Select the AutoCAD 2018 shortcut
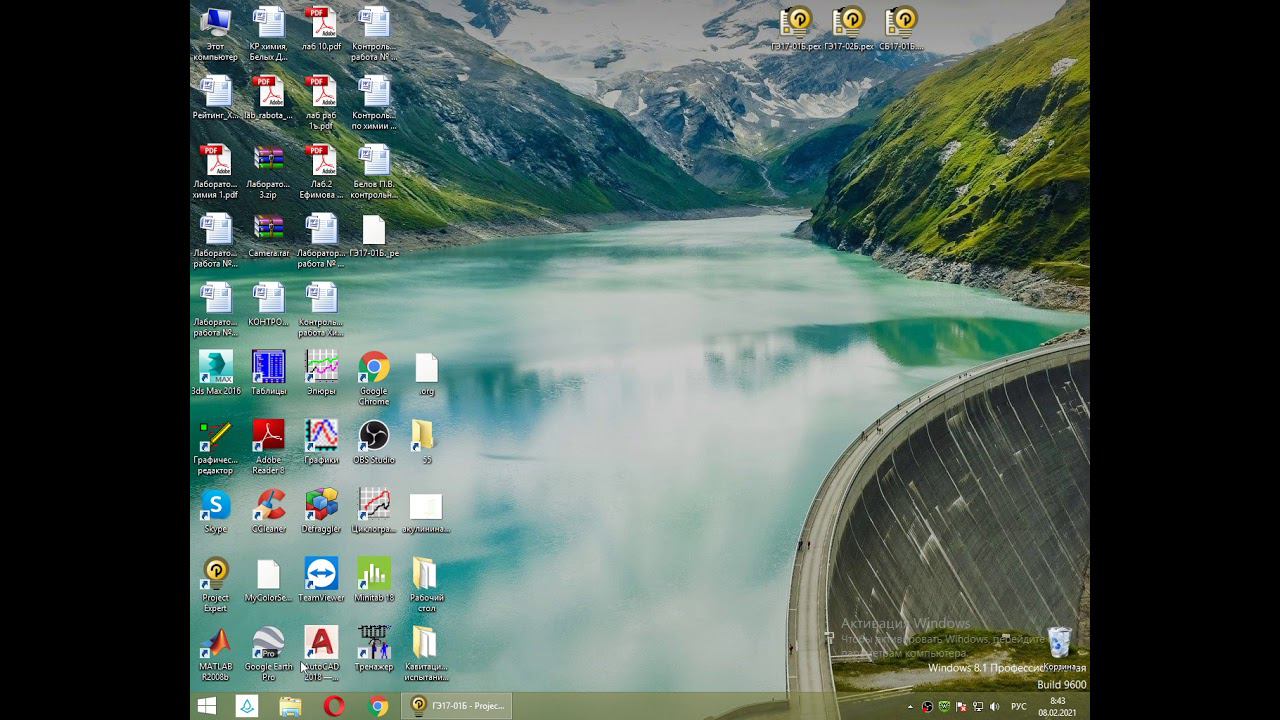The image size is (1280, 720). (x=321, y=654)
